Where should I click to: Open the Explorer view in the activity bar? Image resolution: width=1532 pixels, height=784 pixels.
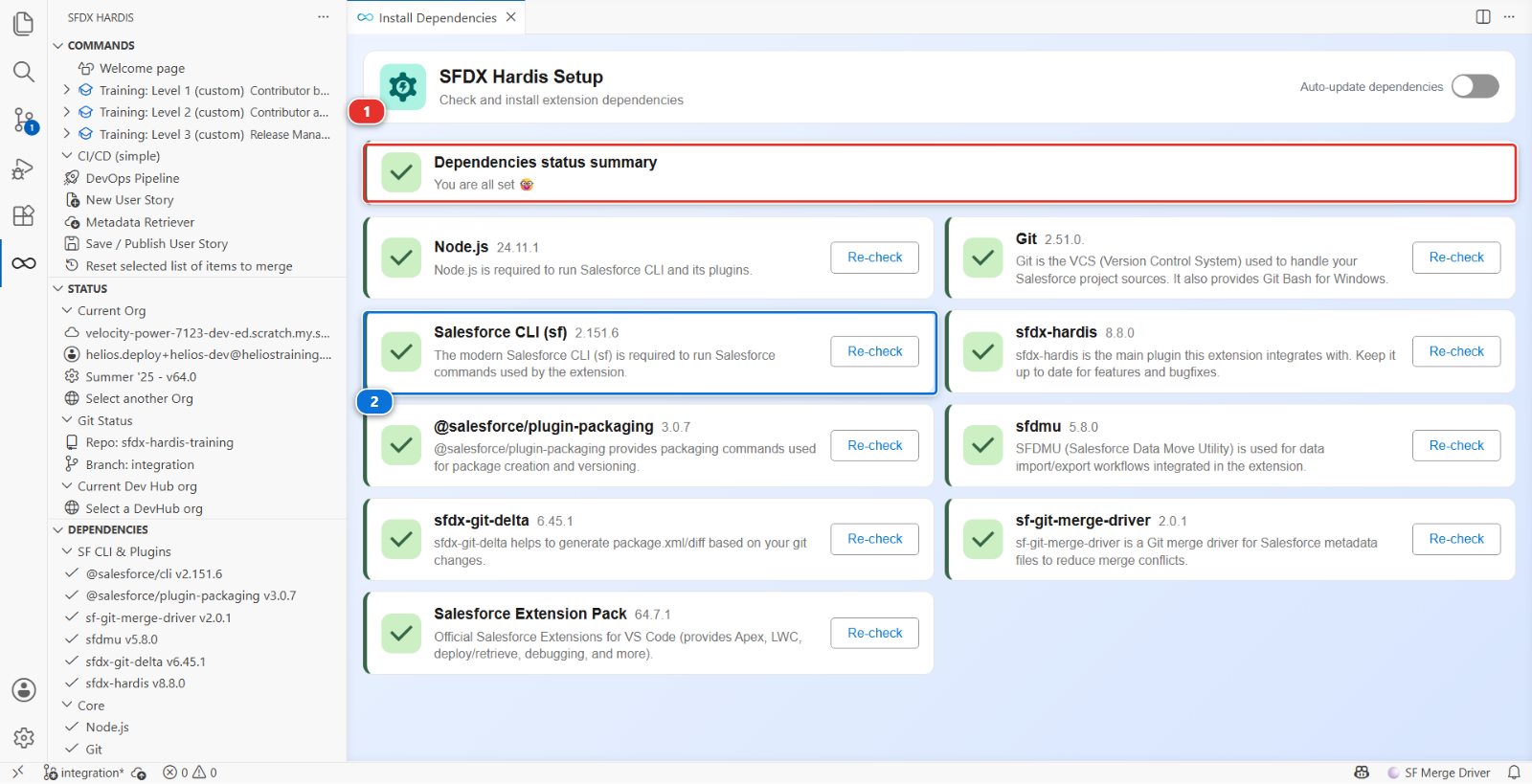click(24, 23)
